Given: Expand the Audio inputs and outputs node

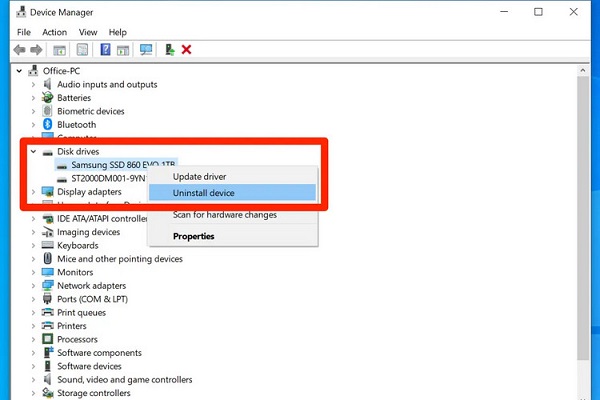Looking at the screenshot, I should pos(33,85).
